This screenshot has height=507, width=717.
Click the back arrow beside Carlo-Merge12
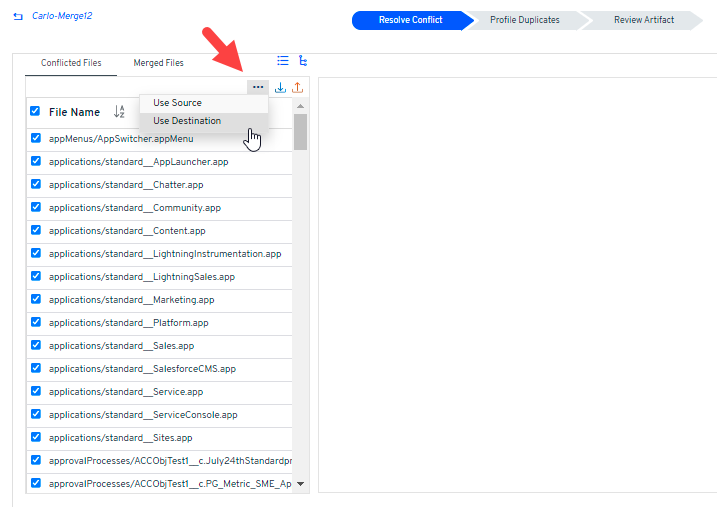[x=18, y=17]
